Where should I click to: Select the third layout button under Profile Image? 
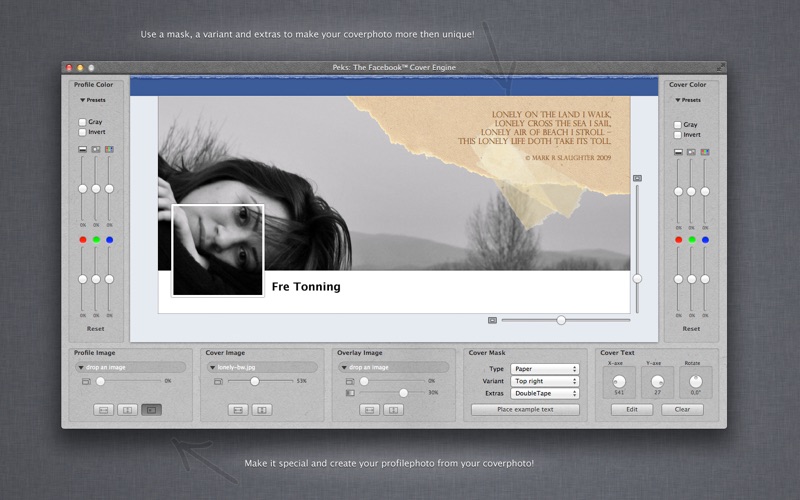pyautogui.click(x=151, y=410)
